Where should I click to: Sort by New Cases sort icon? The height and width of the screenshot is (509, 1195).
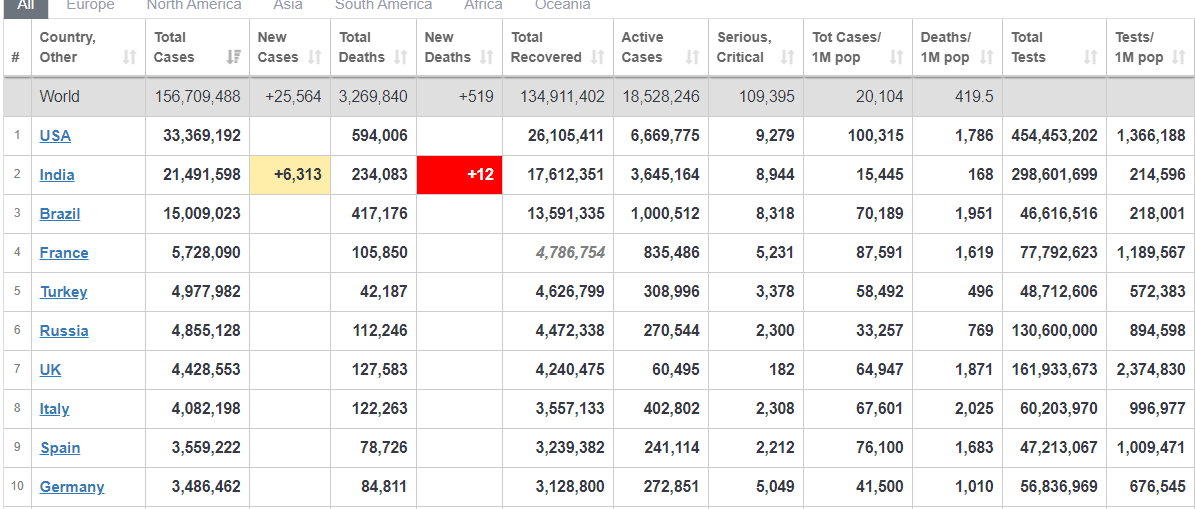coord(315,57)
